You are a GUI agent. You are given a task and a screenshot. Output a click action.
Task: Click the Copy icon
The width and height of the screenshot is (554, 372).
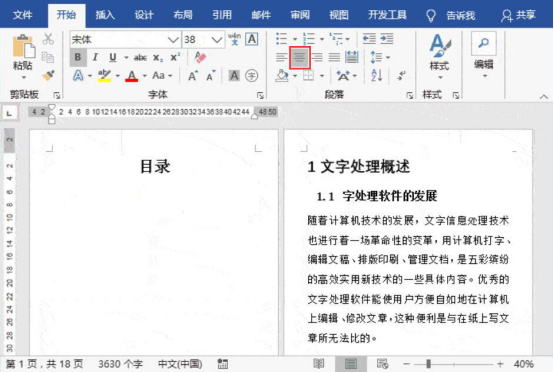pos(48,57)
